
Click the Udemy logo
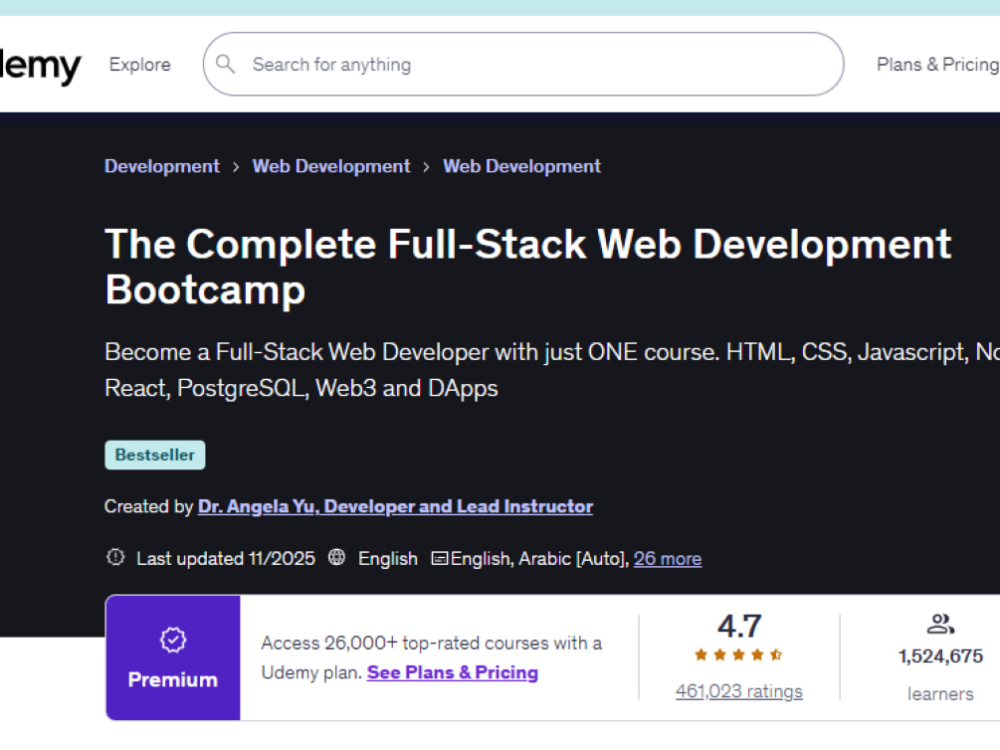pos(40,65)
